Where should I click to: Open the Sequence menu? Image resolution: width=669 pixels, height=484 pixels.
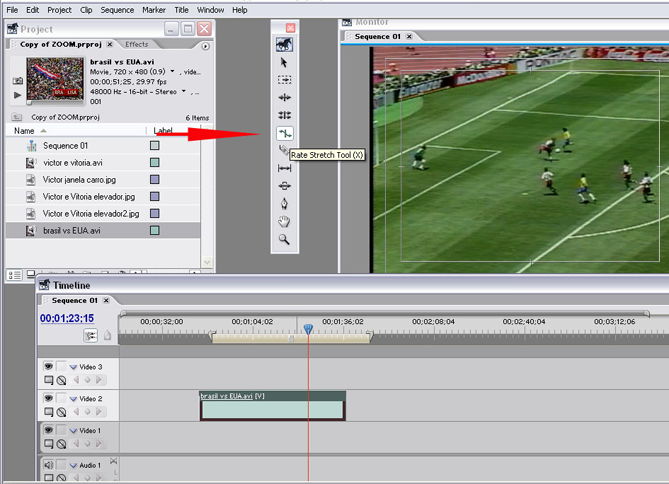pos(117,9)
